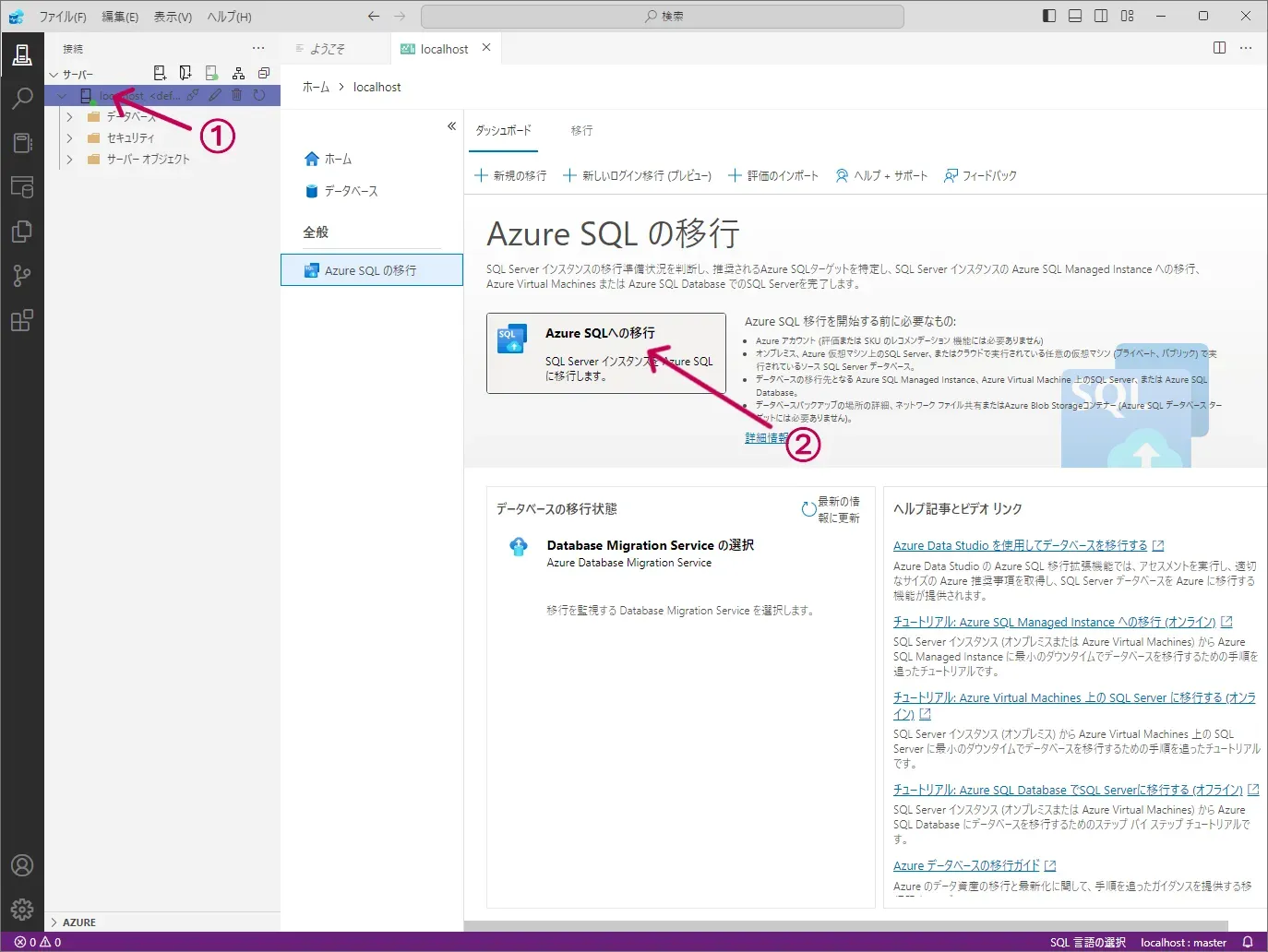Open the Source Control view
Viewport: 1268px width, 952px height.
click(22, 276)
